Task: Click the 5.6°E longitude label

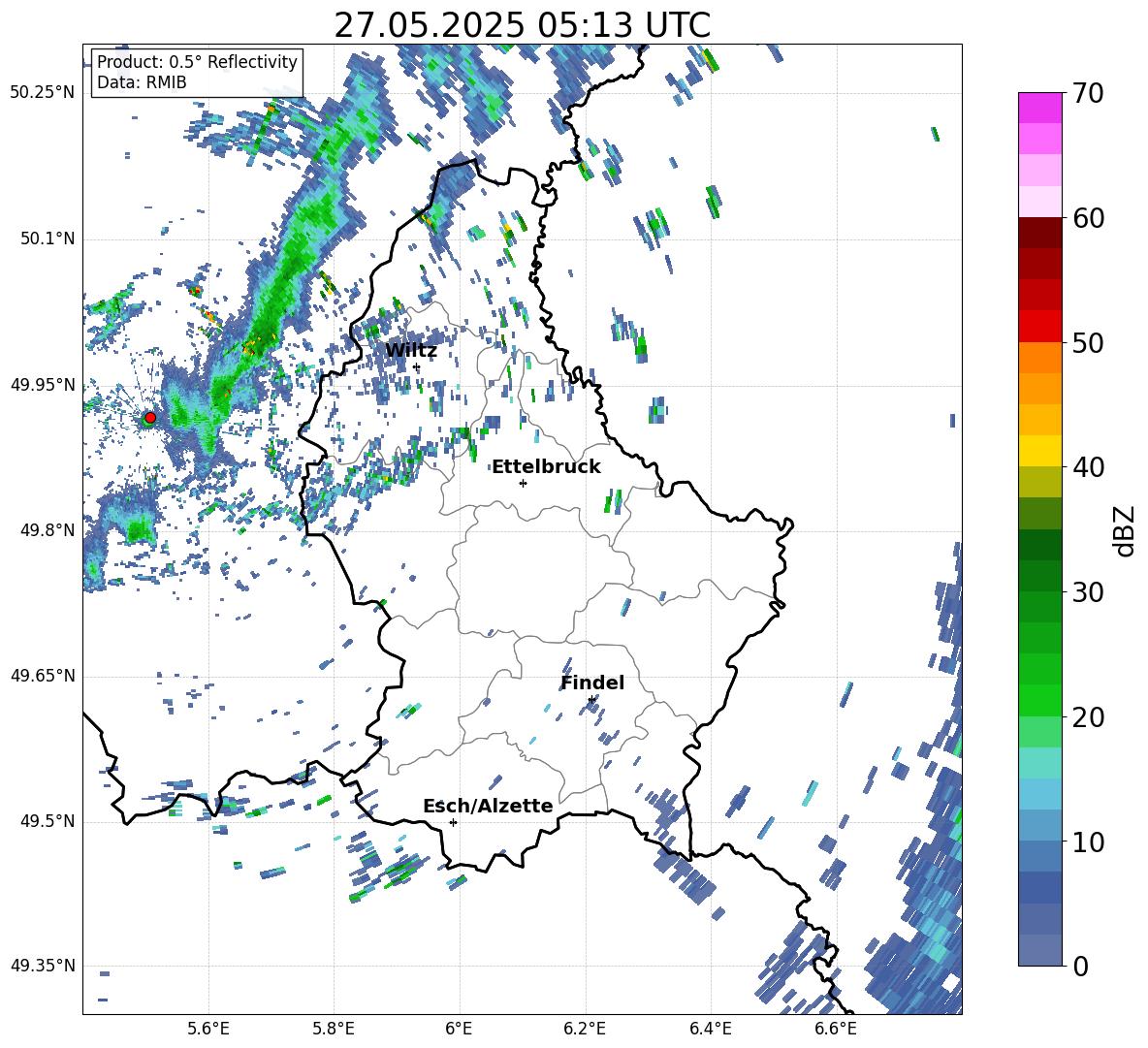Action: [x=208, y=1029]
